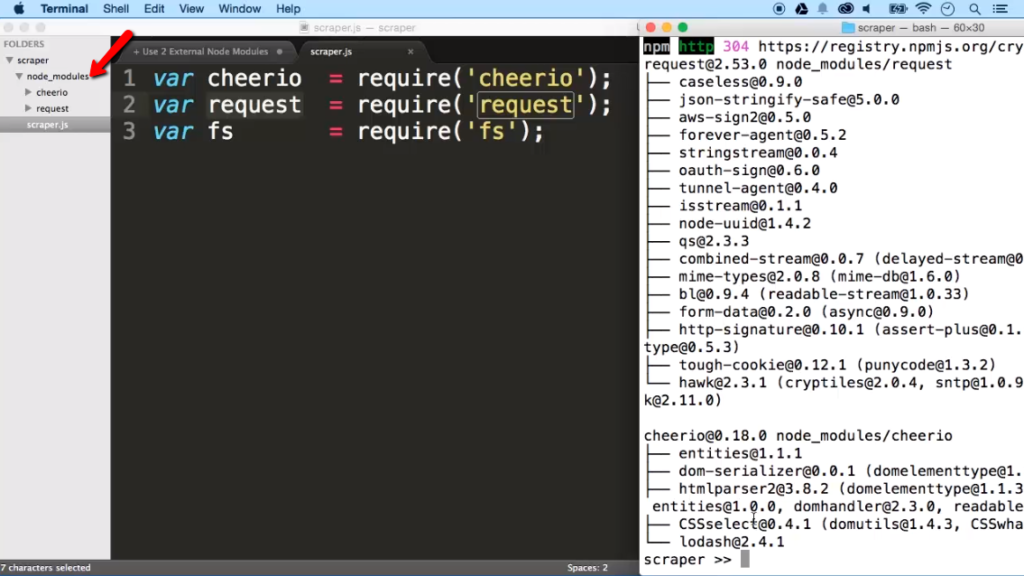1024x576 pixels.
Task: Click entities@1.1.1 in terminal output
Action: (x=740, y=453)
